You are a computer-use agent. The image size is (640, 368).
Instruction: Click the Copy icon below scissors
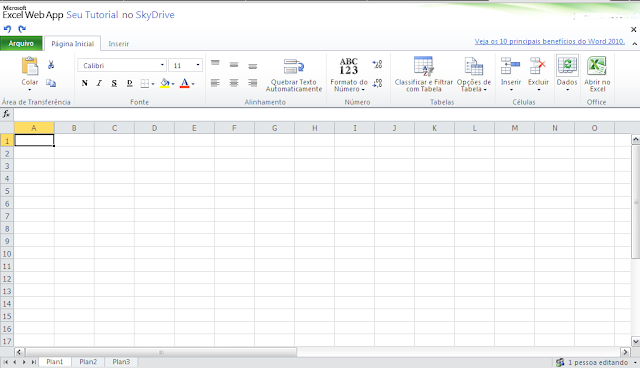click(x=51, y=83)
